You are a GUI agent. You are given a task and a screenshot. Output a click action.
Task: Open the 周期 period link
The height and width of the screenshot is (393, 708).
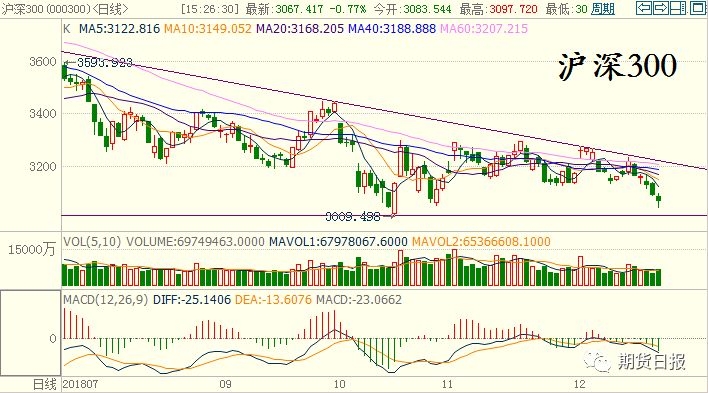pos(603,9)
